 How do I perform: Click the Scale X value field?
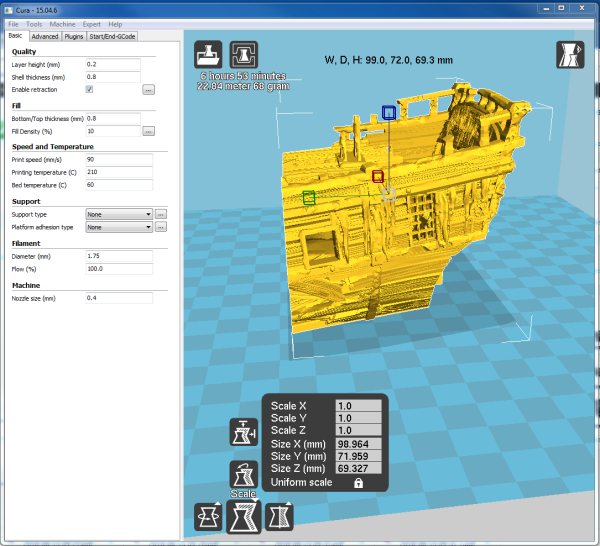(x=359, y=406)
